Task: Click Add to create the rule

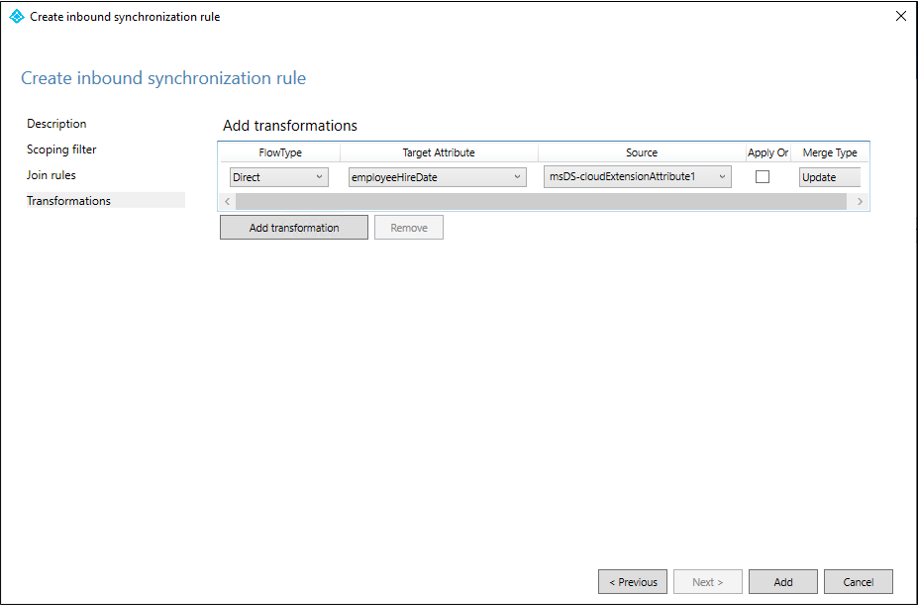Action: coord(782,581)
